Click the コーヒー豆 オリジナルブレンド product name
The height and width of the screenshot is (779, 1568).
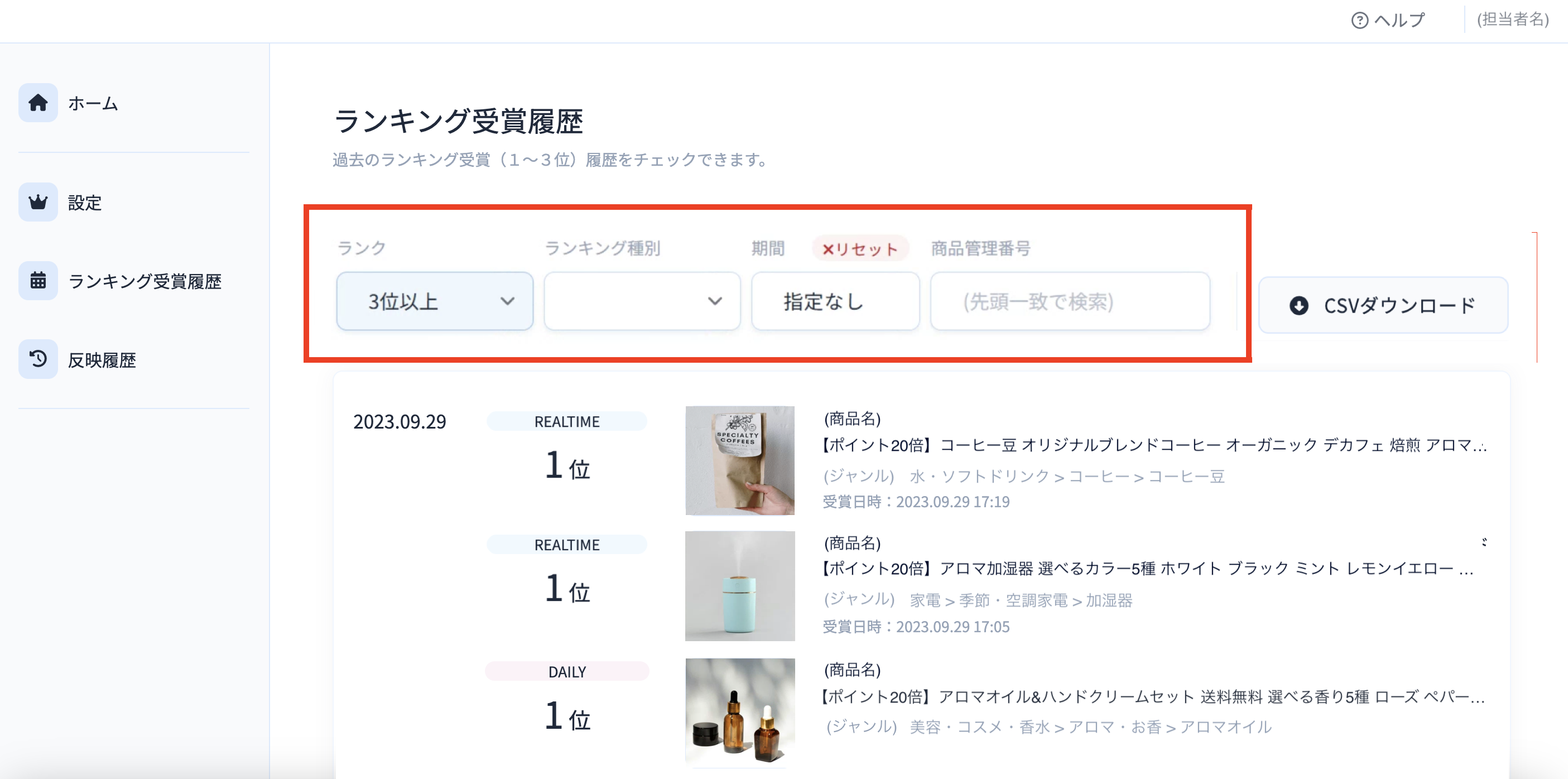tap(1153, 445)
